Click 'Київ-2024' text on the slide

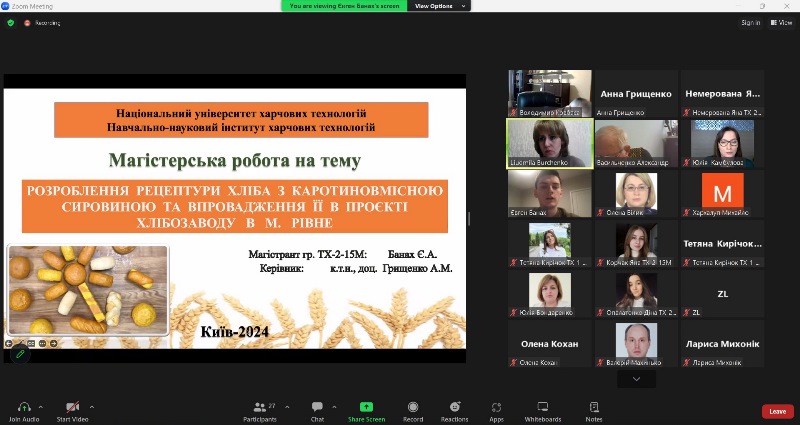(234, 332)
